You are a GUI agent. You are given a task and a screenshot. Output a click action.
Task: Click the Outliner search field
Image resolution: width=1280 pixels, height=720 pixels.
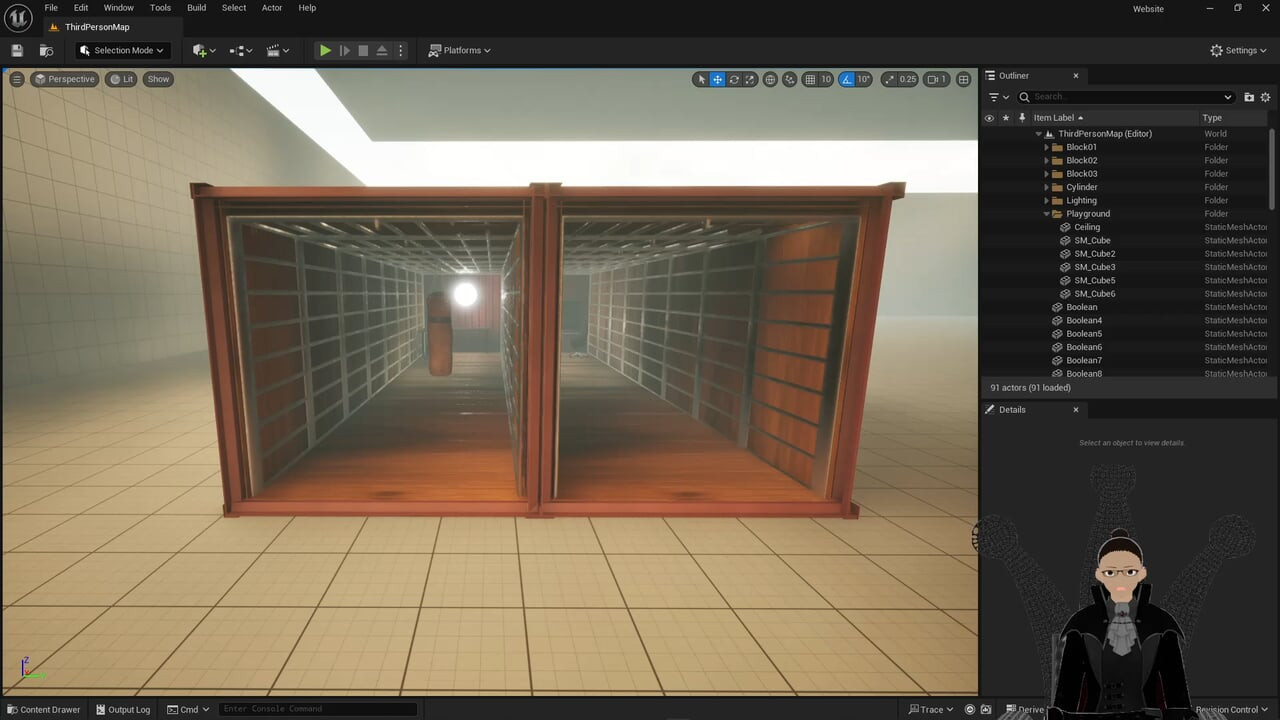[x=1126, y=97]
